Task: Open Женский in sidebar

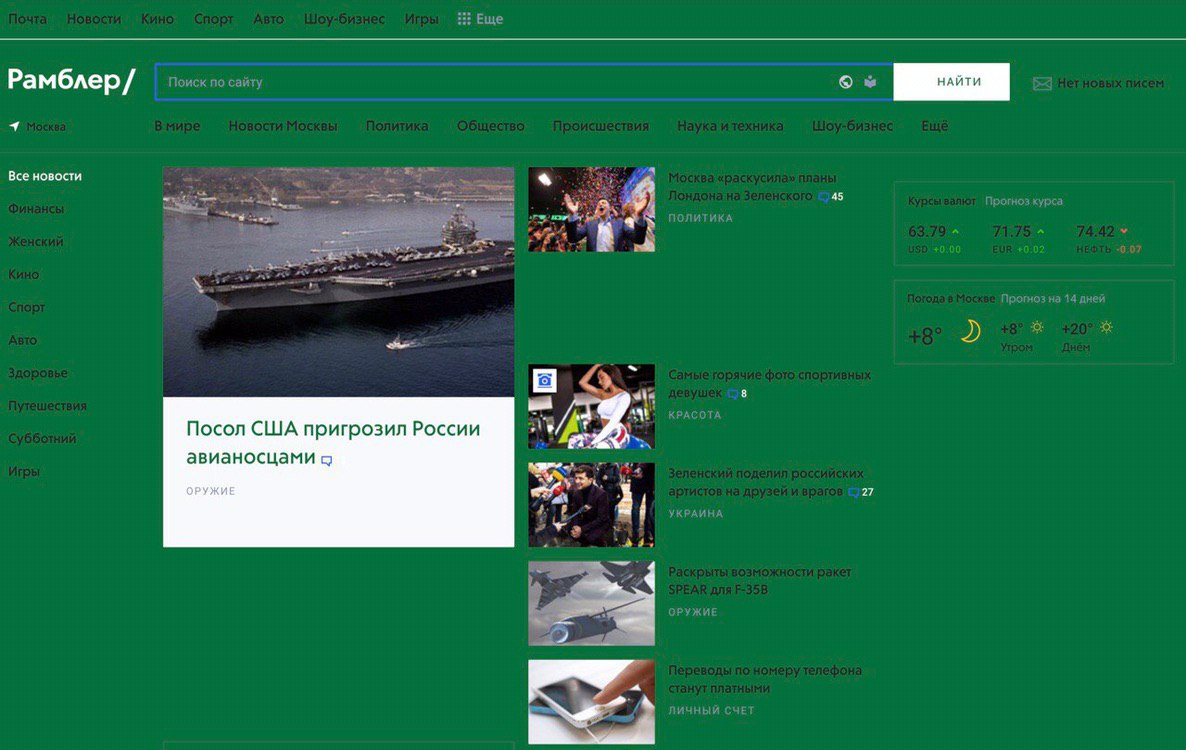Action: [x=36, y=242]
